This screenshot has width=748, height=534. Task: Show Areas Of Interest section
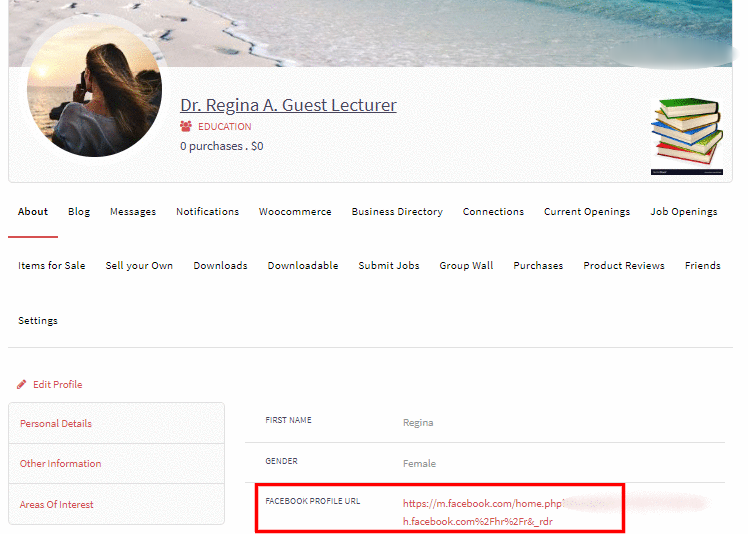(x=57, y=505)
